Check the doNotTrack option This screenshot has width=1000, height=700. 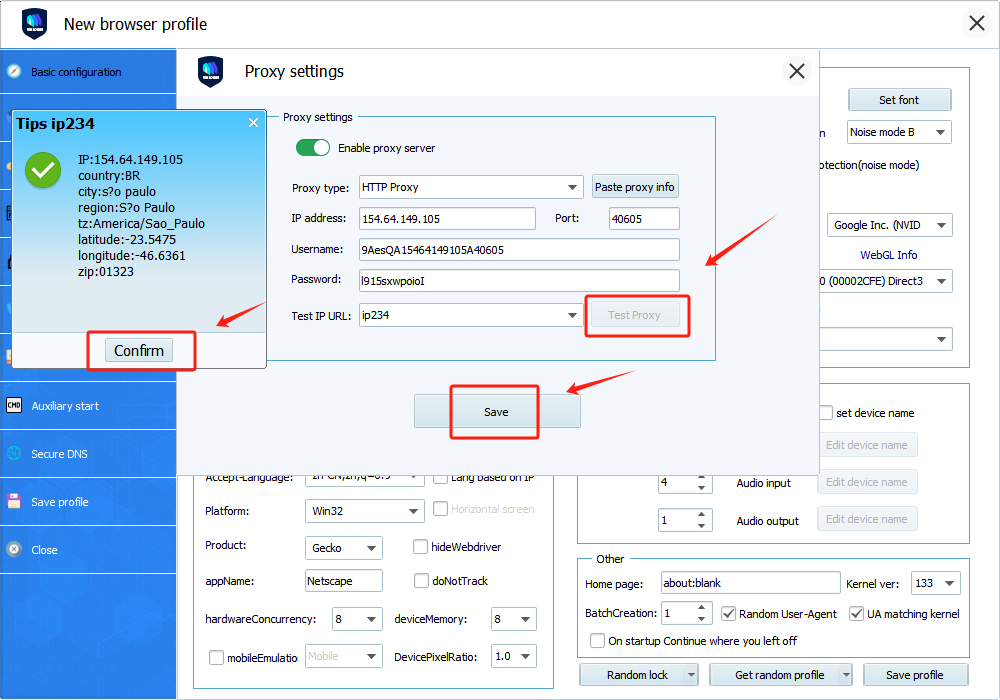coord(421,581)
